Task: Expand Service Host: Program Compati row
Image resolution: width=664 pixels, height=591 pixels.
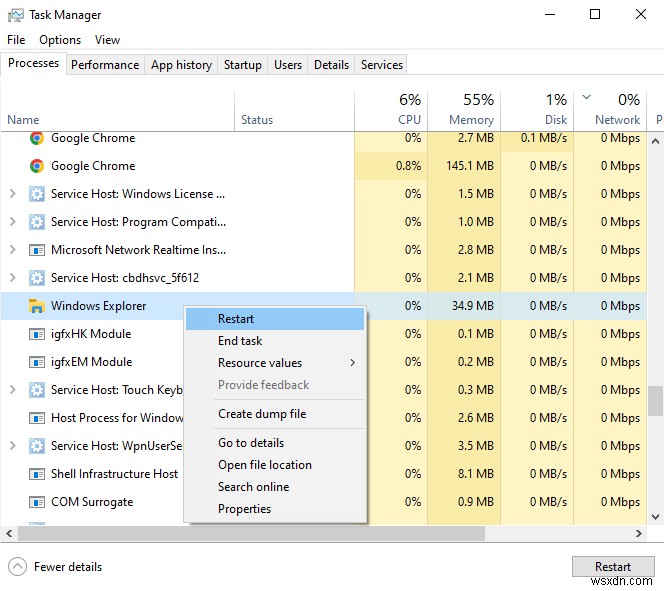Action: point(13,222)
